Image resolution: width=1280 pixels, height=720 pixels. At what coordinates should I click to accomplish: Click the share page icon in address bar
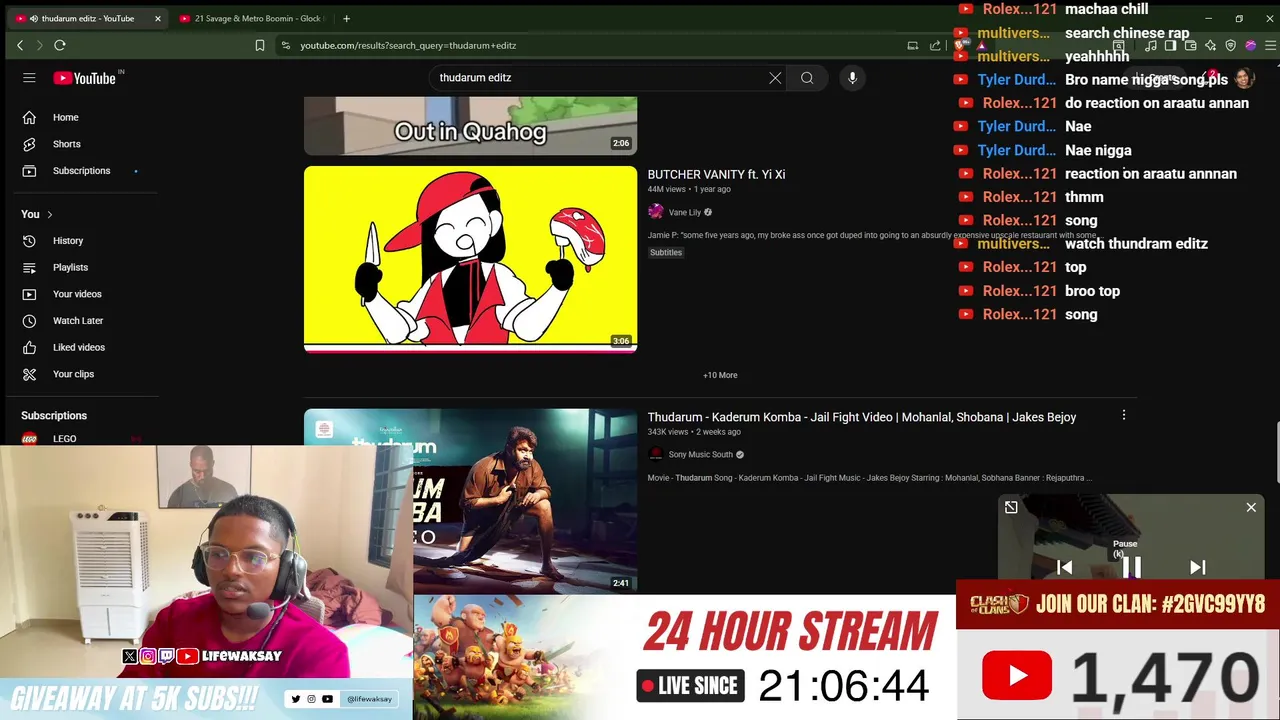(935, 45)
